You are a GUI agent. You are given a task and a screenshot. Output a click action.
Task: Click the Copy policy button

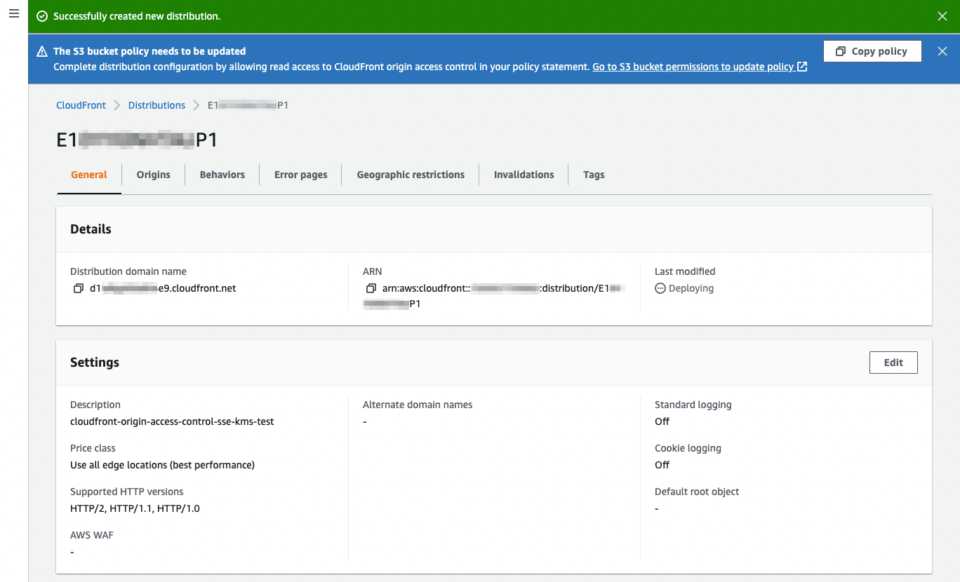pyautogui.click(x=872, y=50)
